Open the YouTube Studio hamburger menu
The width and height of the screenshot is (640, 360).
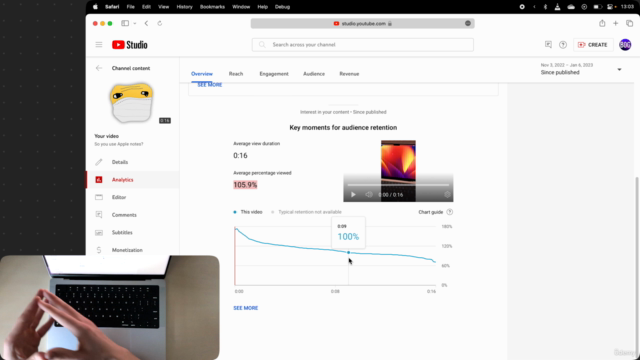[99, 44]
